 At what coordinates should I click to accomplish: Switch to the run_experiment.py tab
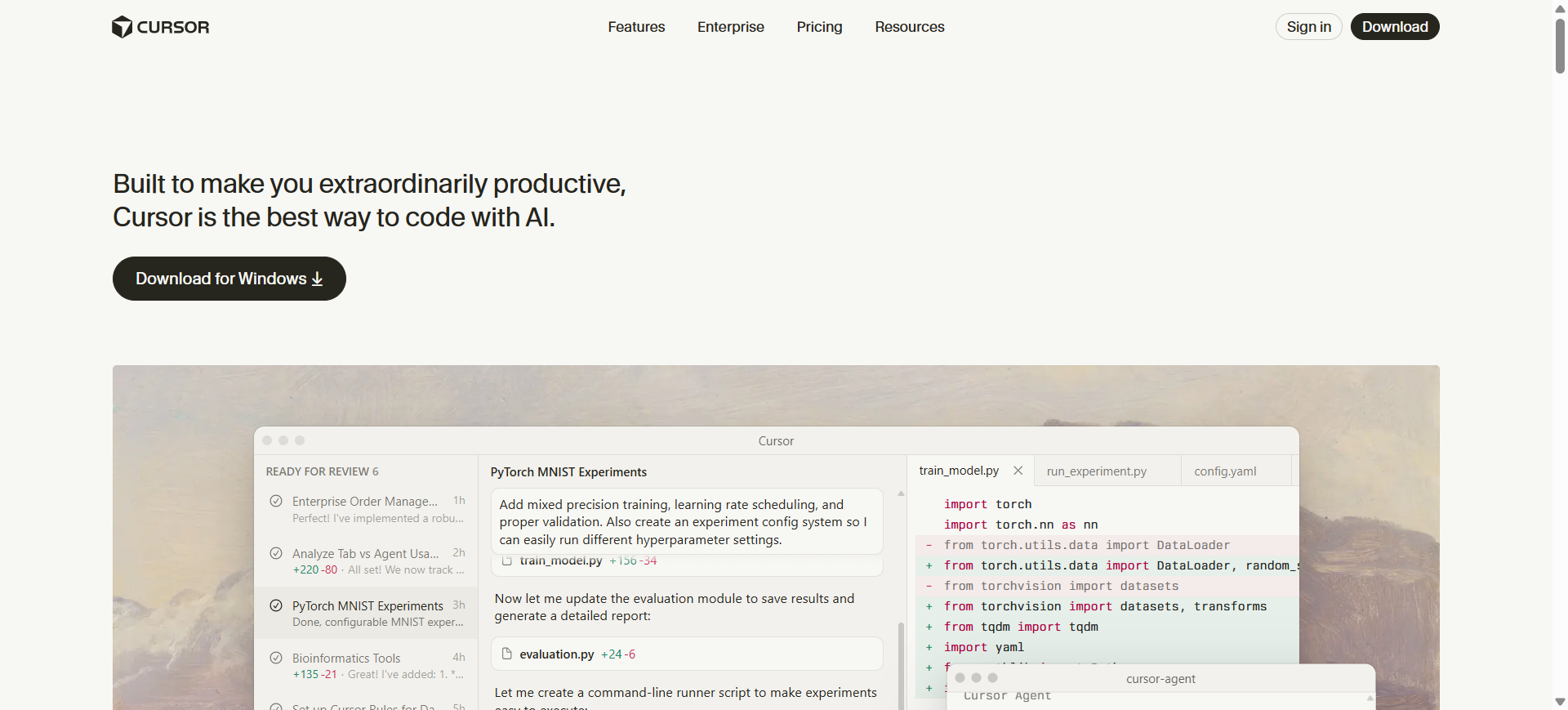pyautogui.click(x=1096, y=471)
